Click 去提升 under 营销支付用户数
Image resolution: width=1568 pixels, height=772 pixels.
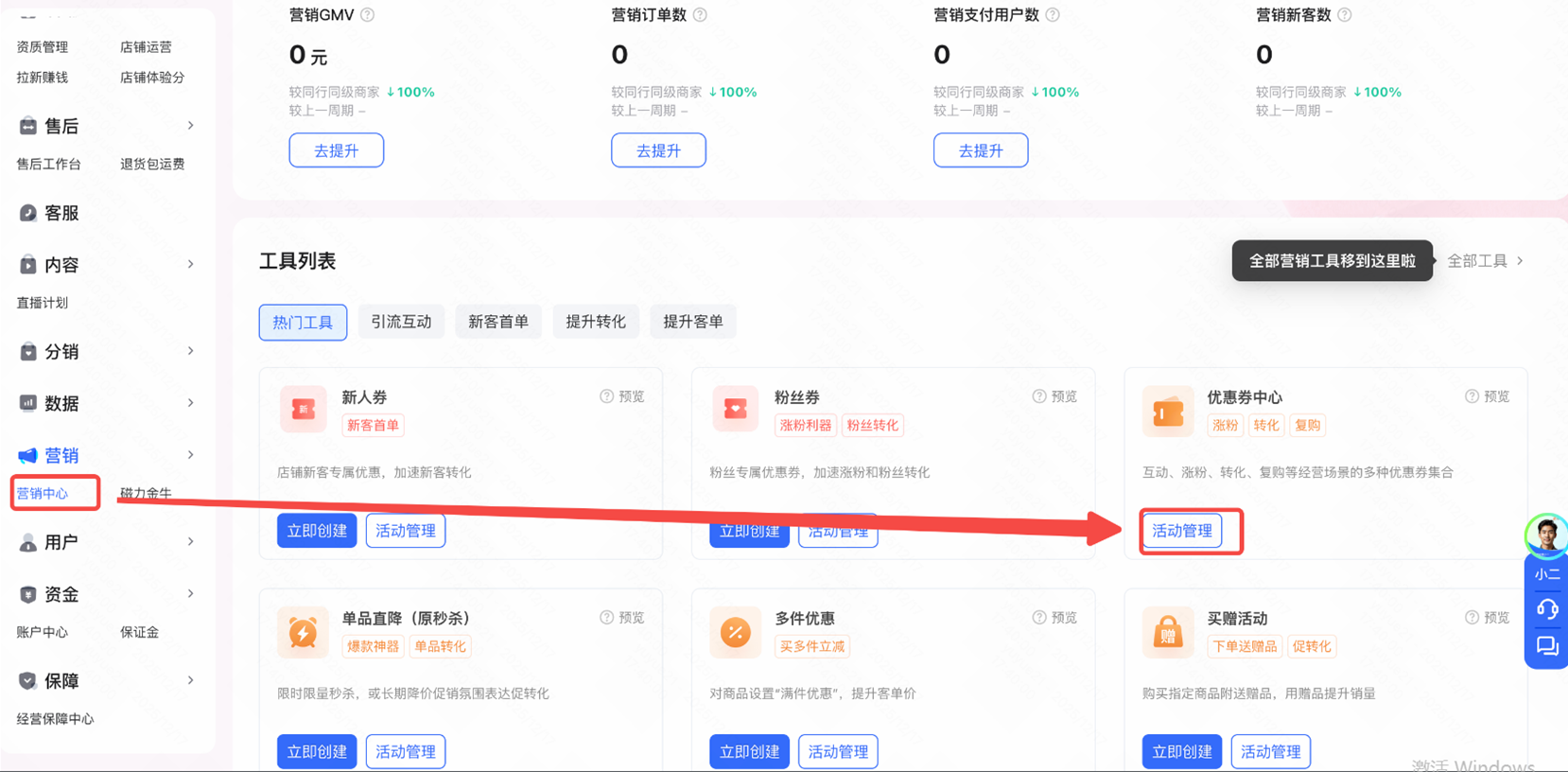click(981, 150)
